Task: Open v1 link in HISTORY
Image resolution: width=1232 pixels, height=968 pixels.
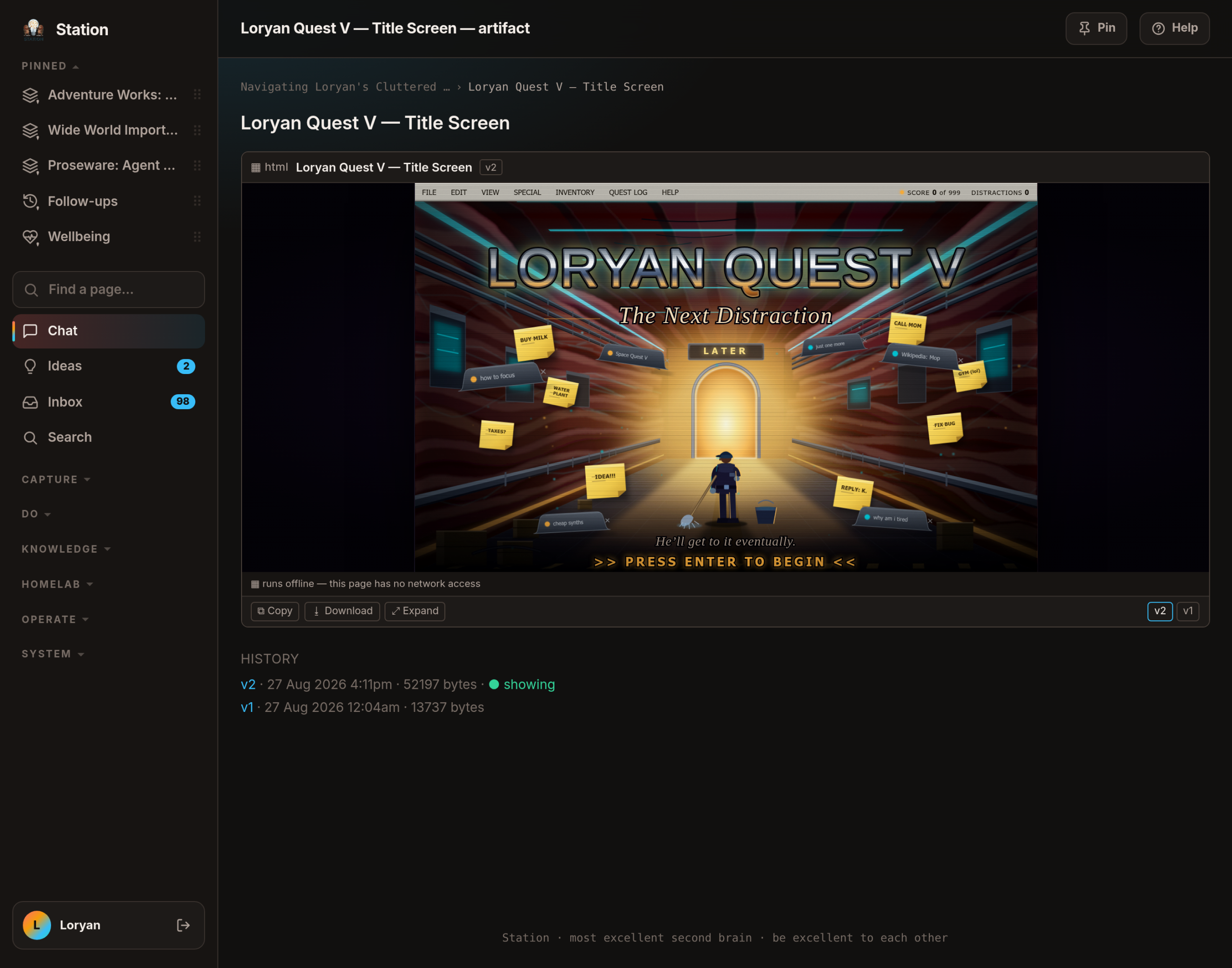Action: point(247,708)
